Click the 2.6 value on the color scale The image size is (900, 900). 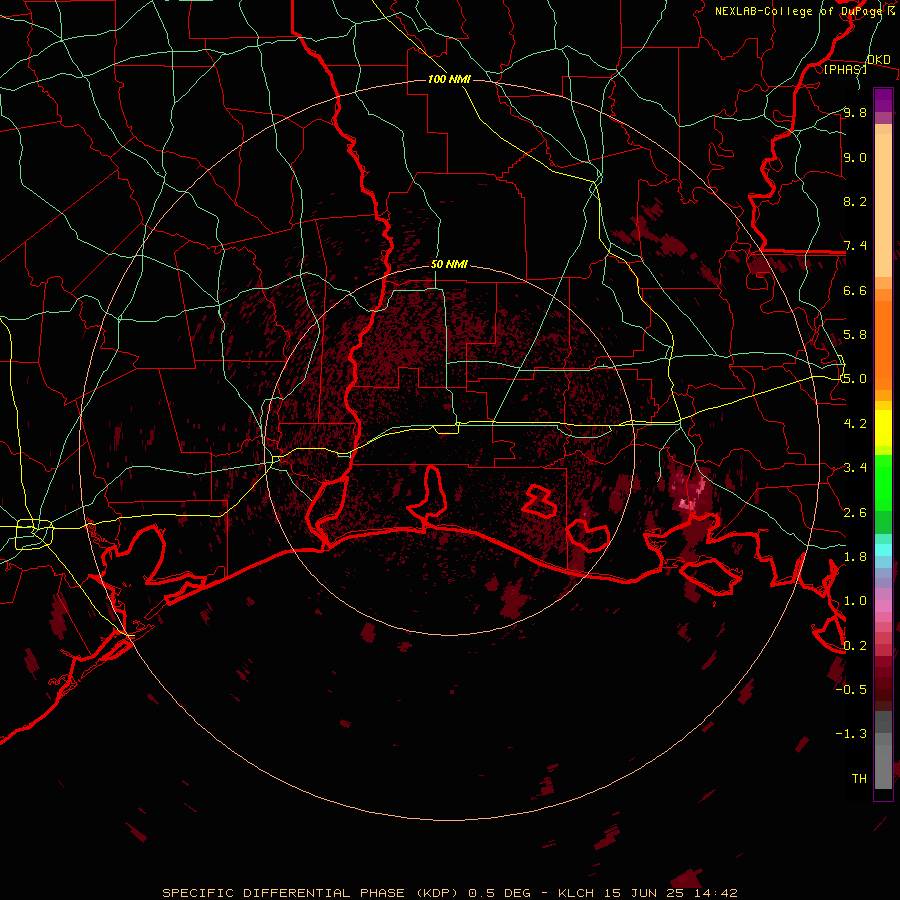point(855,513)
